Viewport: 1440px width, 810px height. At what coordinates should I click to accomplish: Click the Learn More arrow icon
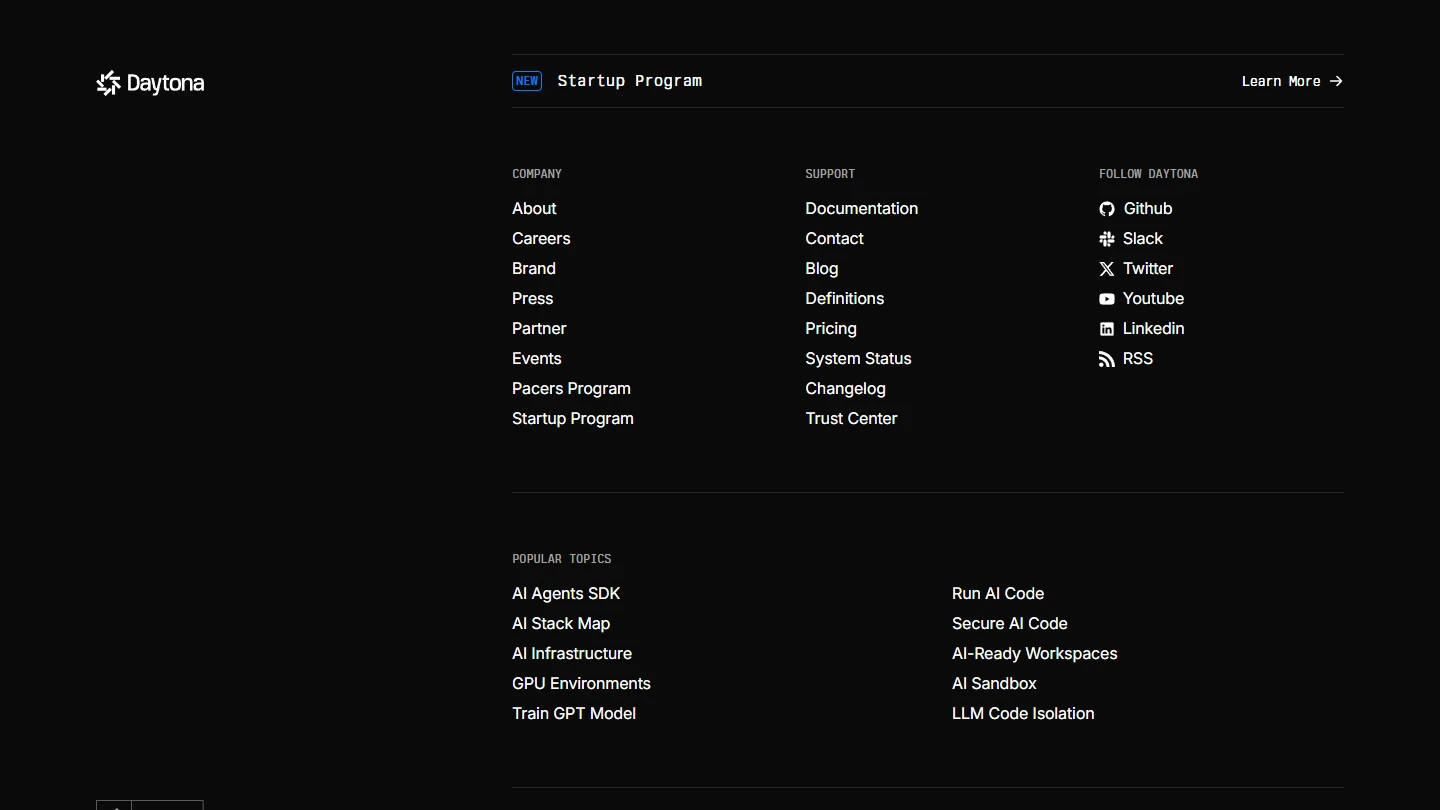pos(1336,81)
